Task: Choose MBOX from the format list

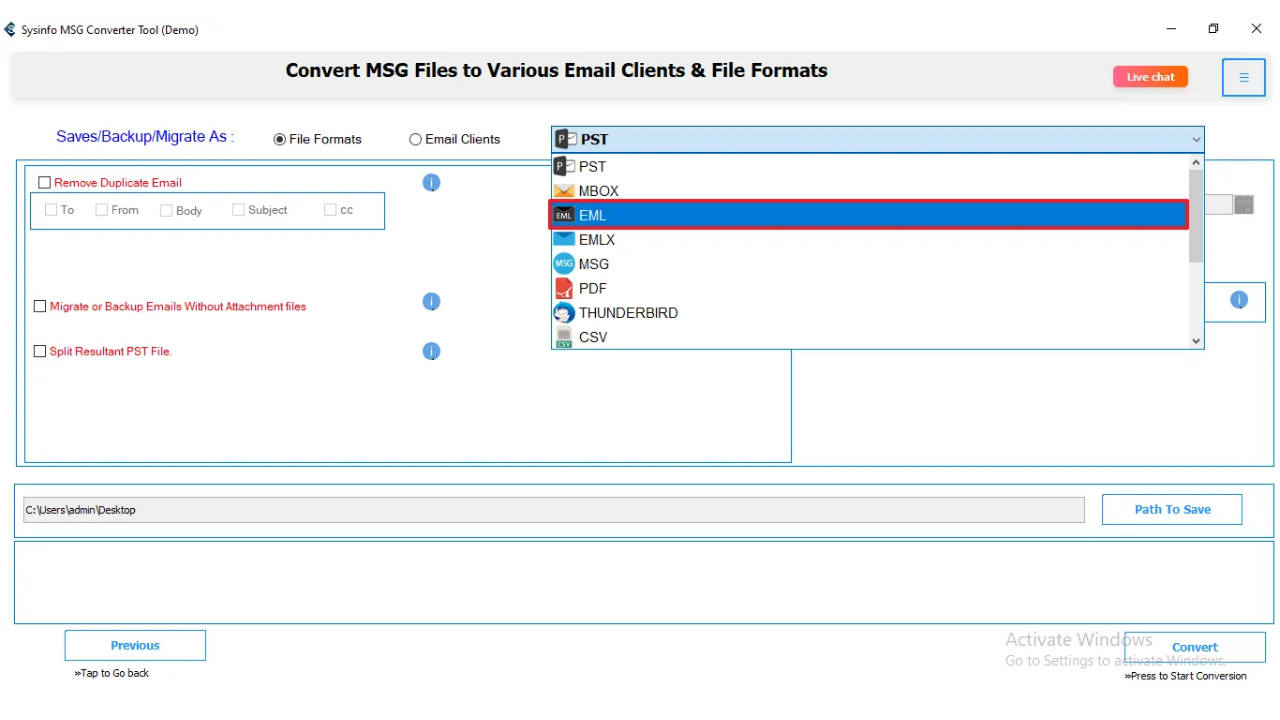Action: 870,191
